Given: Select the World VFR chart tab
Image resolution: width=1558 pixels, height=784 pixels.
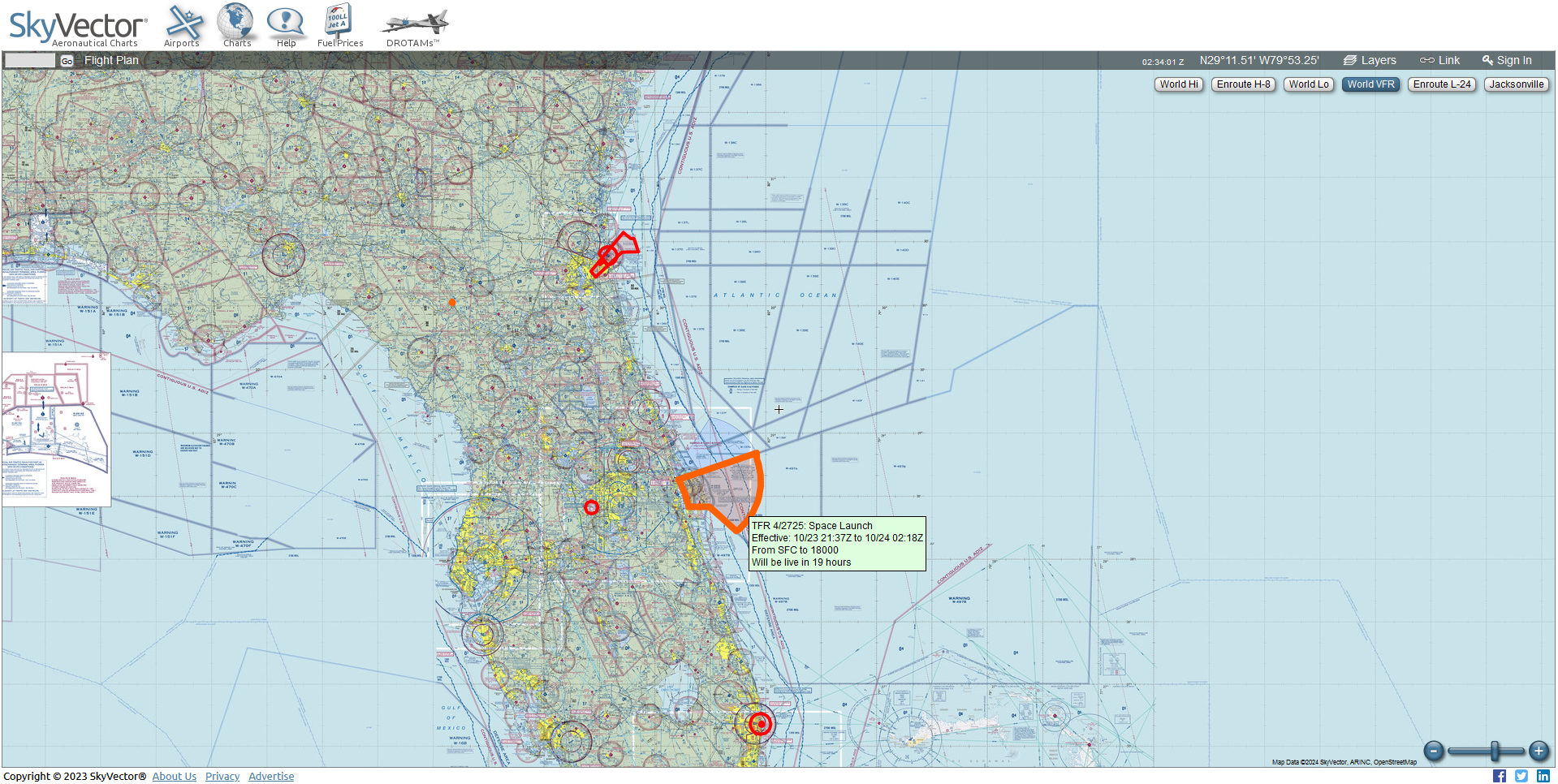Looking at the screenshot, I should tap(1370, 84).
